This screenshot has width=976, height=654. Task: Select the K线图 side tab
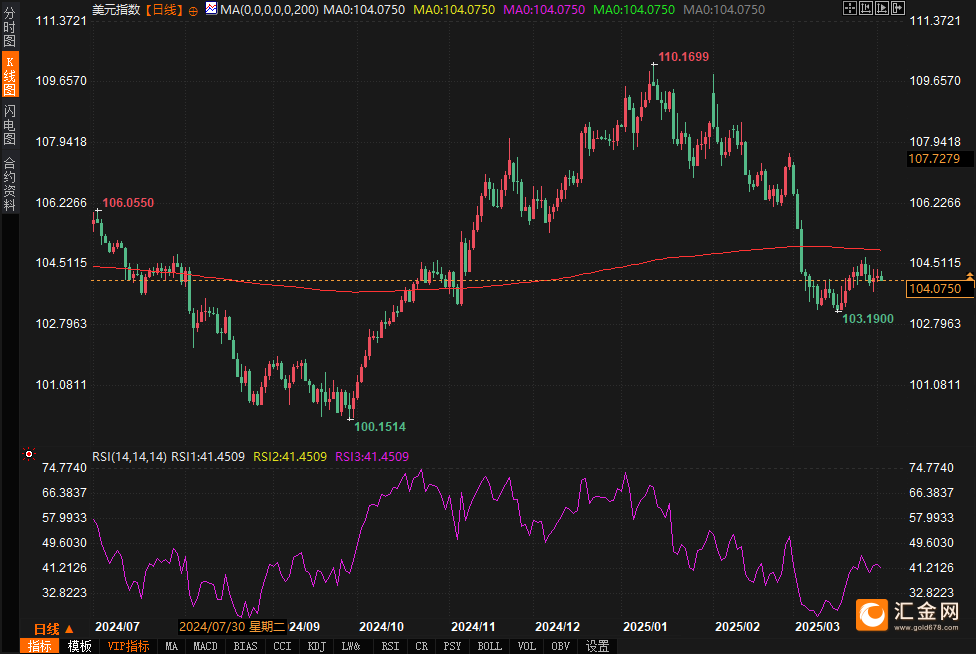pos(10,75)
